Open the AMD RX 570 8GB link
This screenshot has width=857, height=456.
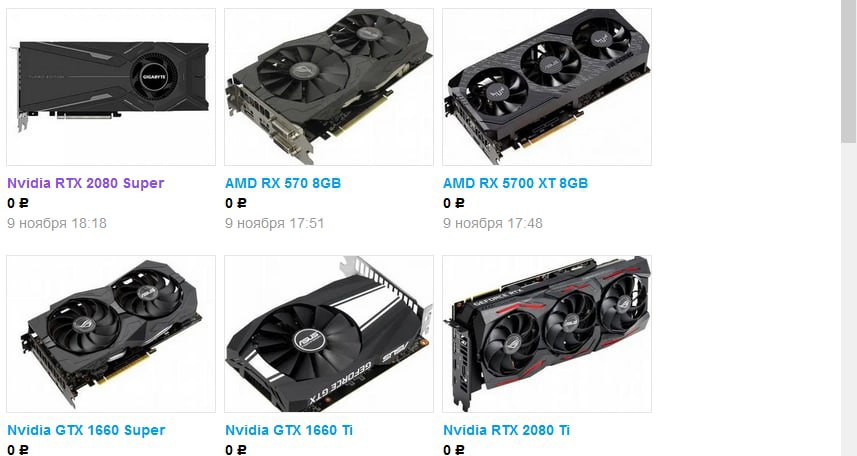pos(283,183)
